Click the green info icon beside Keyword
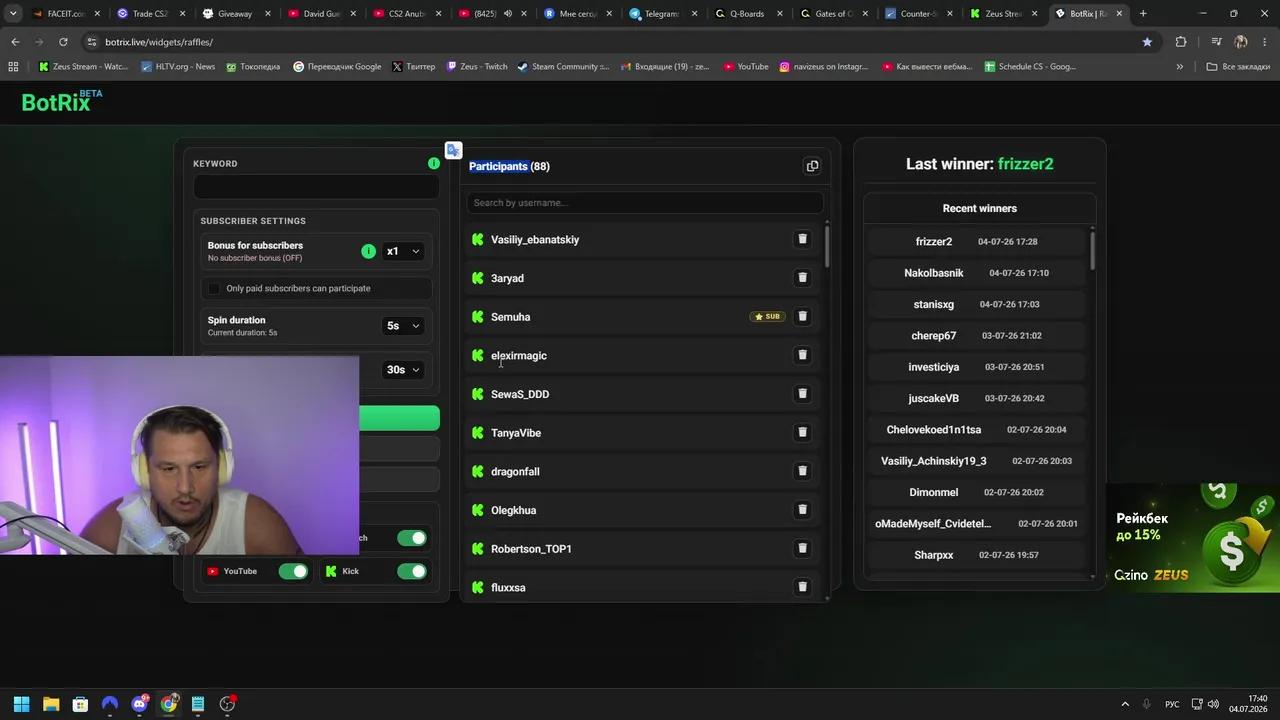Viewport: 1280px width, 720px height. [433, 163]
